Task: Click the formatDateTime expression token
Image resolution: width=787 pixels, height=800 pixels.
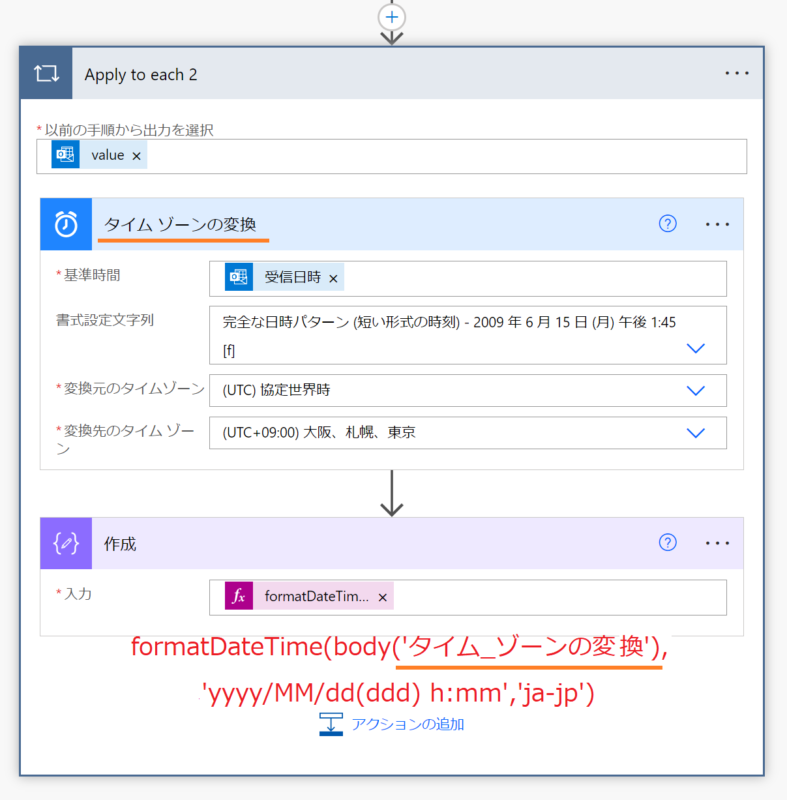Action: [315, 596]
